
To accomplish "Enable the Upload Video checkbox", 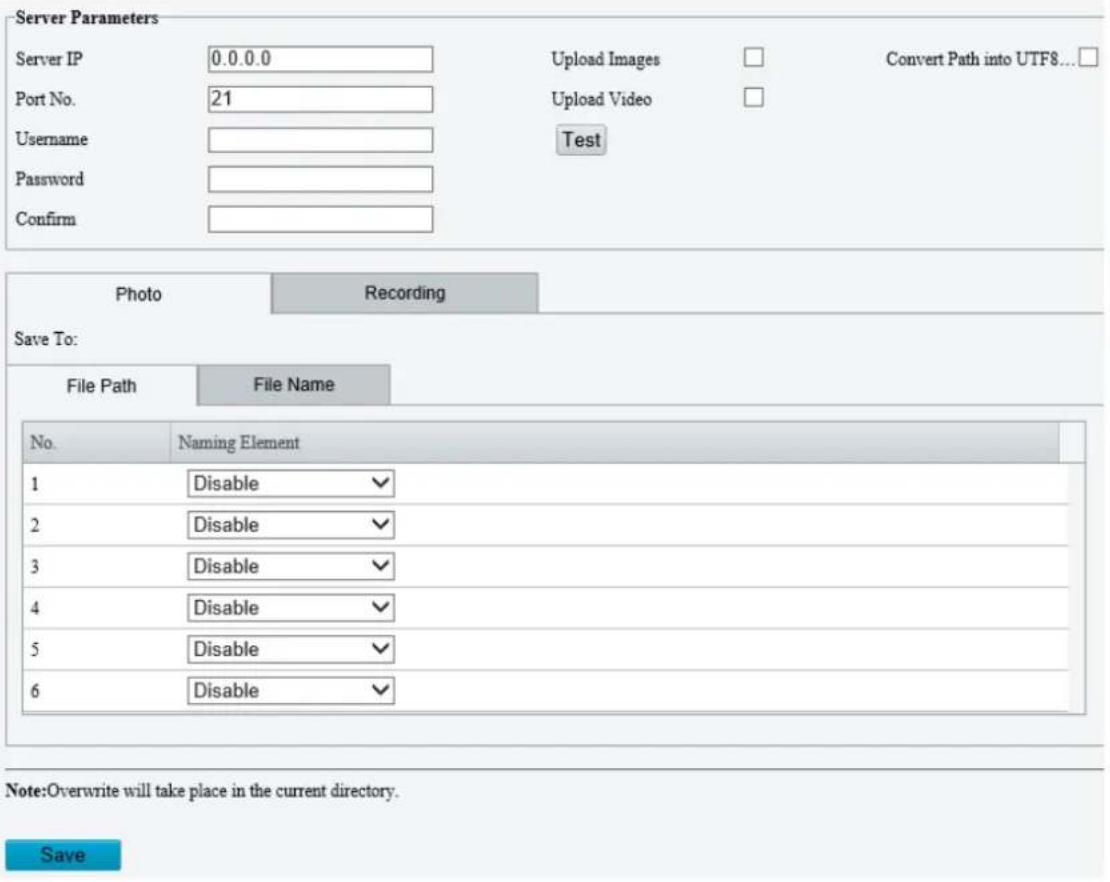I will click(753, 97).
